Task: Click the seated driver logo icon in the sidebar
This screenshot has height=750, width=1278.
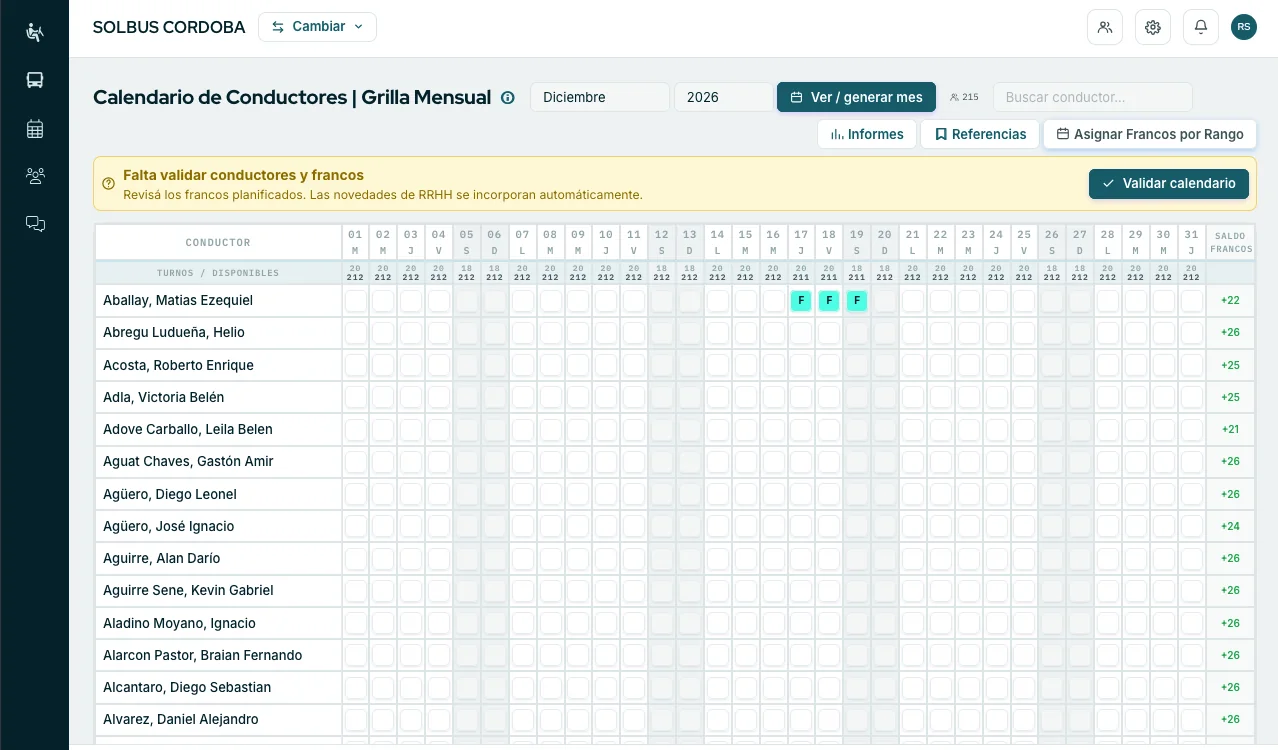Action: tap(35, 32)
